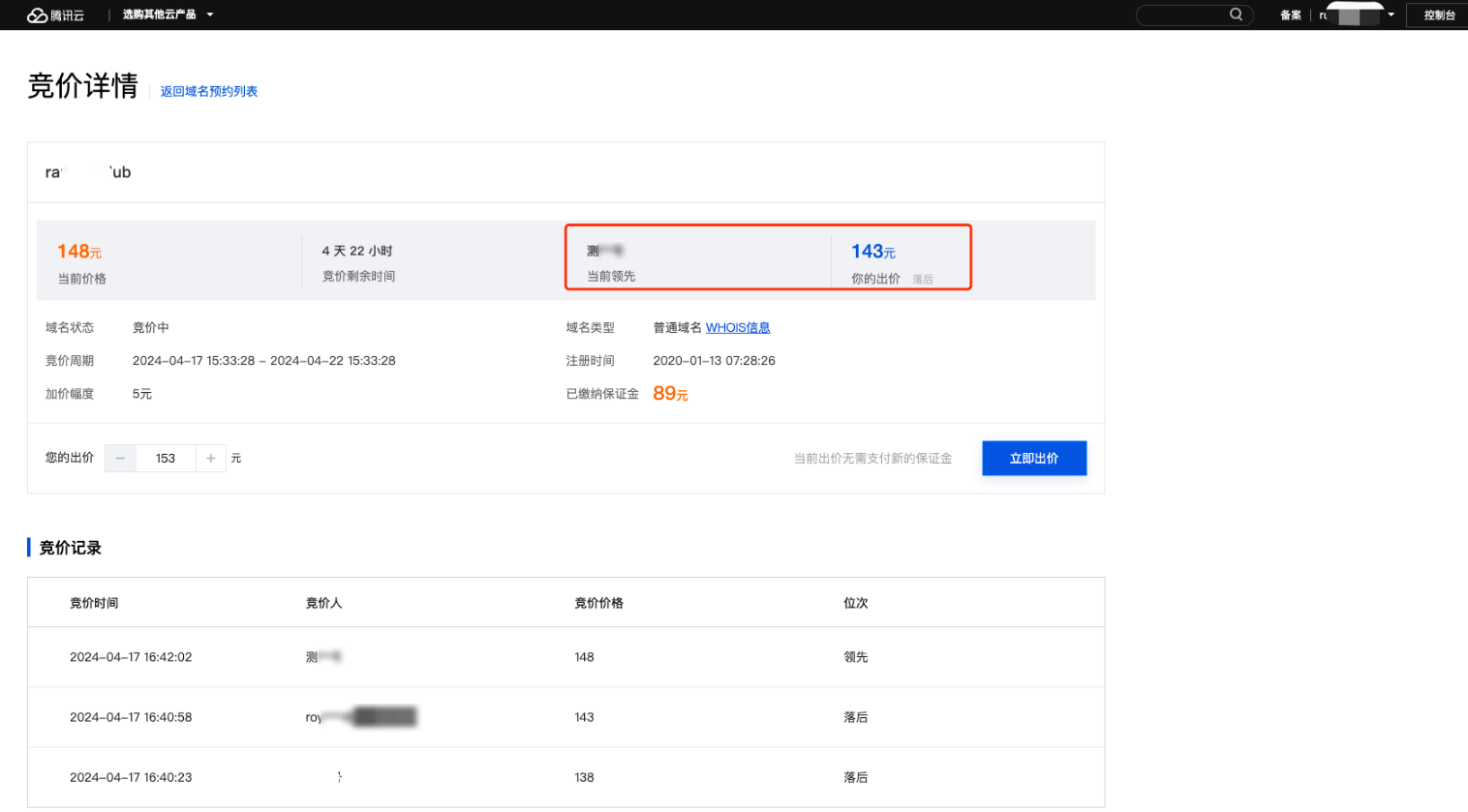The image size is (1468, 812).
Task: Decrease the bid with the minus button
Action: [120, 458]
